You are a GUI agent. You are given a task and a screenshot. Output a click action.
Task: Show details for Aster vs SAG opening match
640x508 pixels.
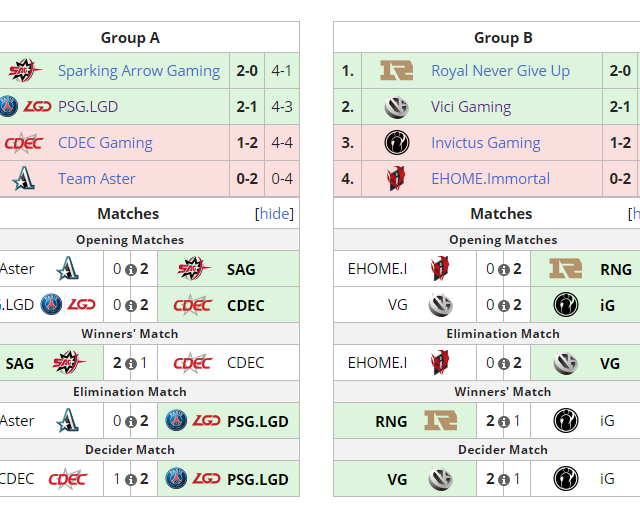131,270
